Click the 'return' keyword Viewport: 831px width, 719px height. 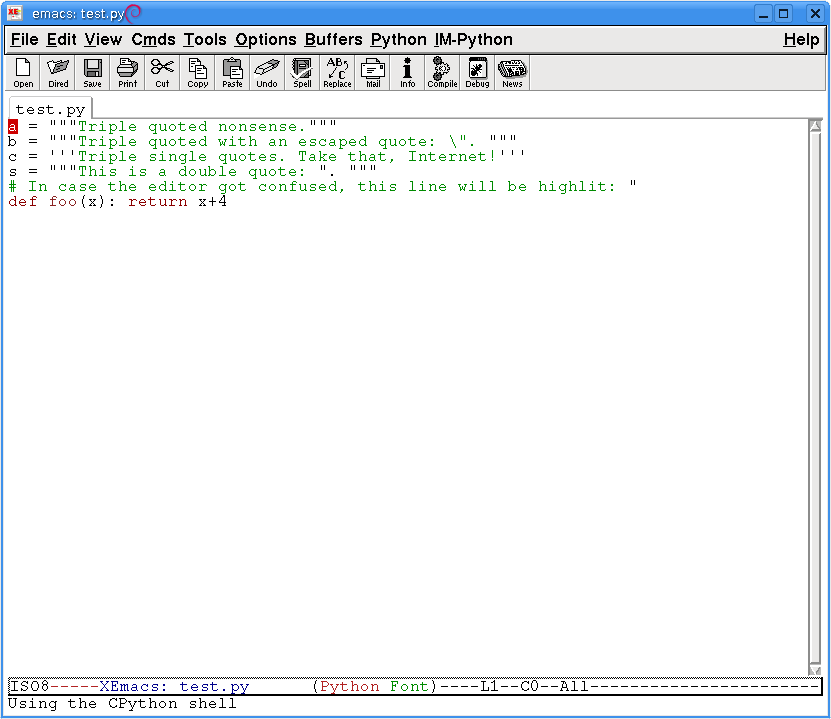(157, 201)
